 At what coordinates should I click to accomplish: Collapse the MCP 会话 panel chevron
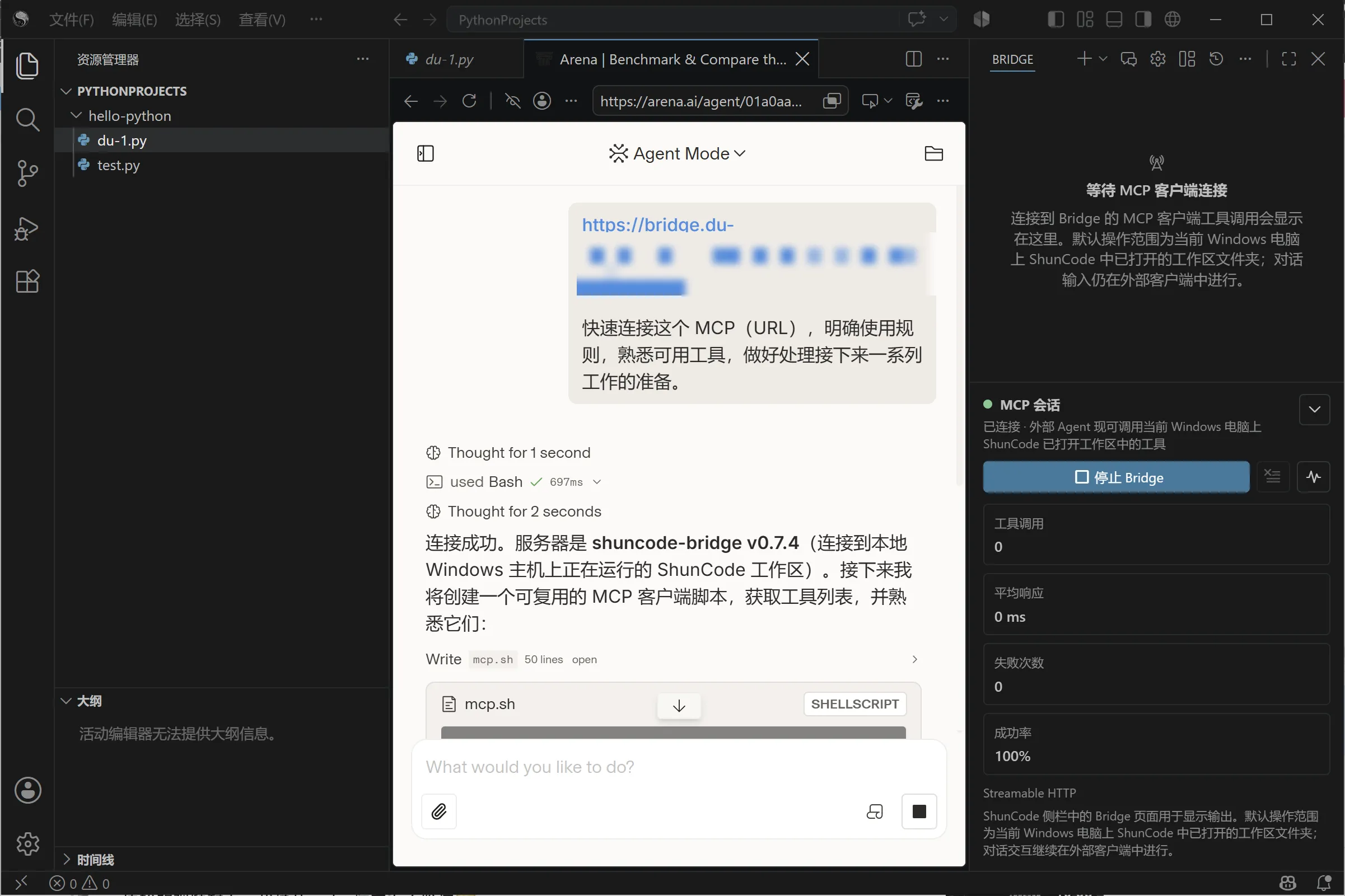1314,409
